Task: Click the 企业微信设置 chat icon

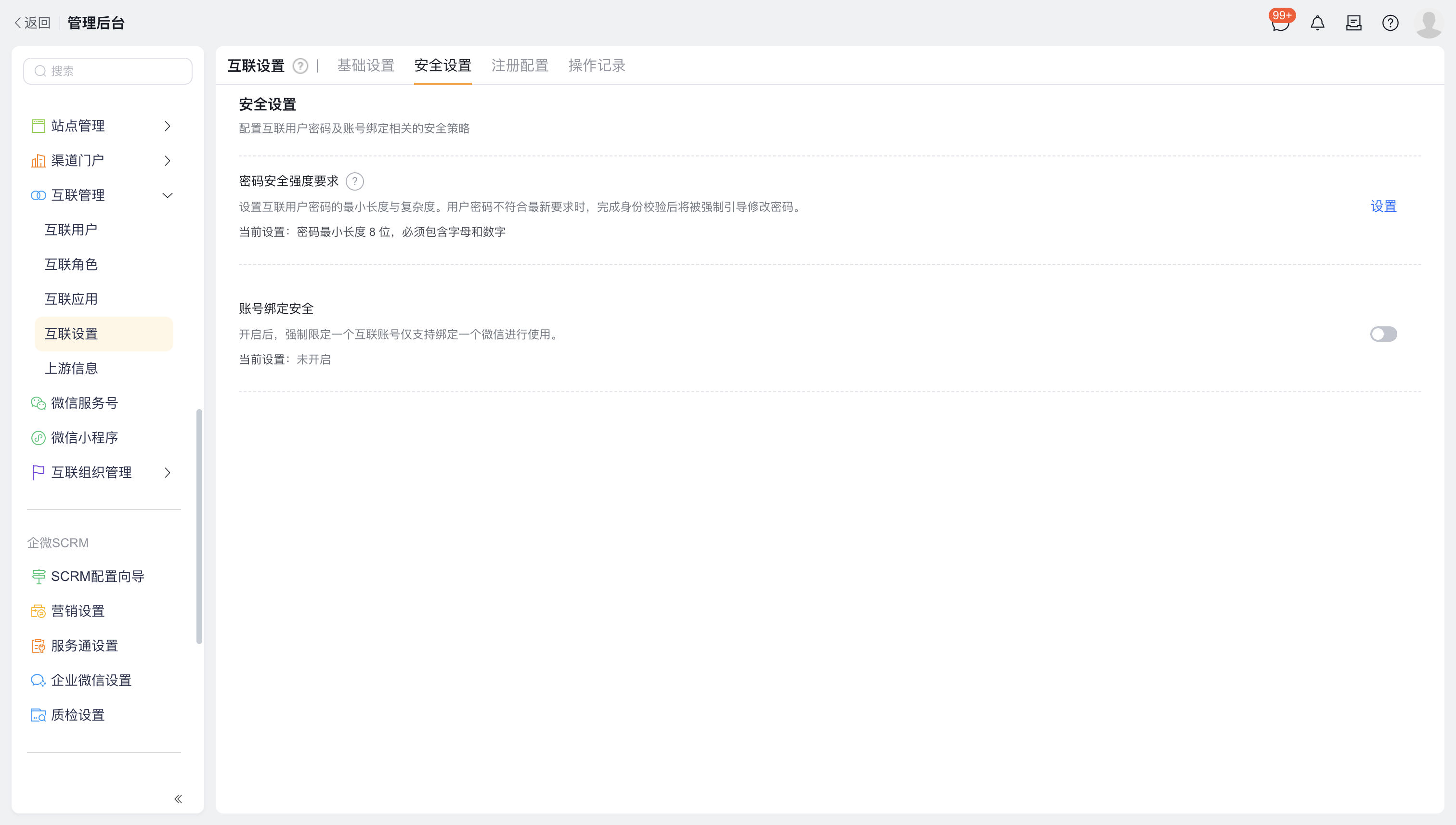Action: coord(38,681)
